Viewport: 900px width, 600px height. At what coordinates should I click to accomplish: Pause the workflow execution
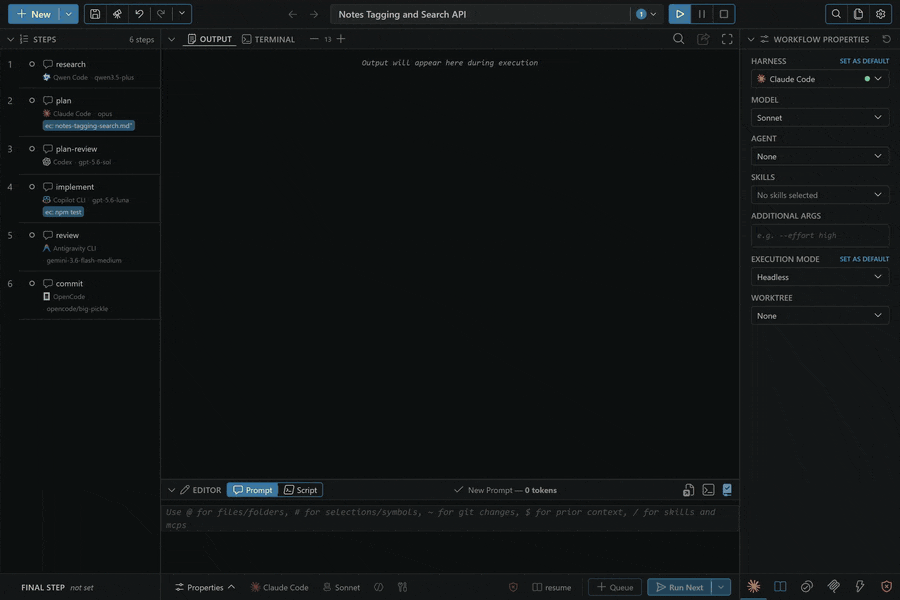(x=701, y=14)
